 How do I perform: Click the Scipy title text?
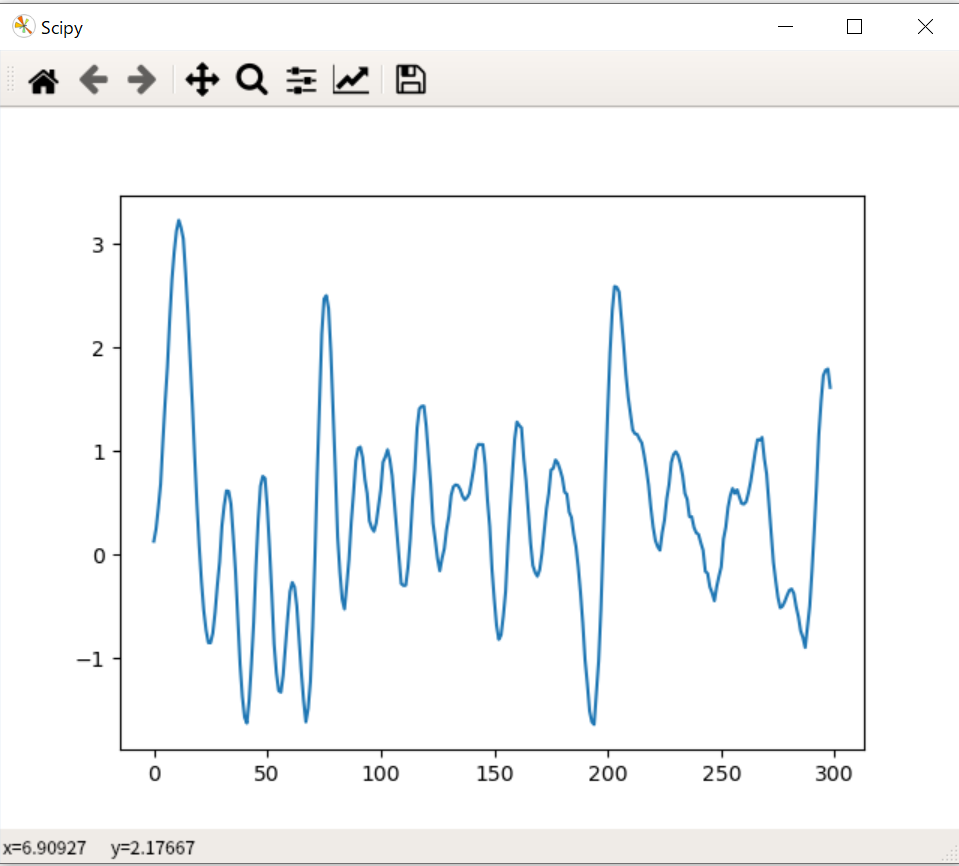pos(61,27)
